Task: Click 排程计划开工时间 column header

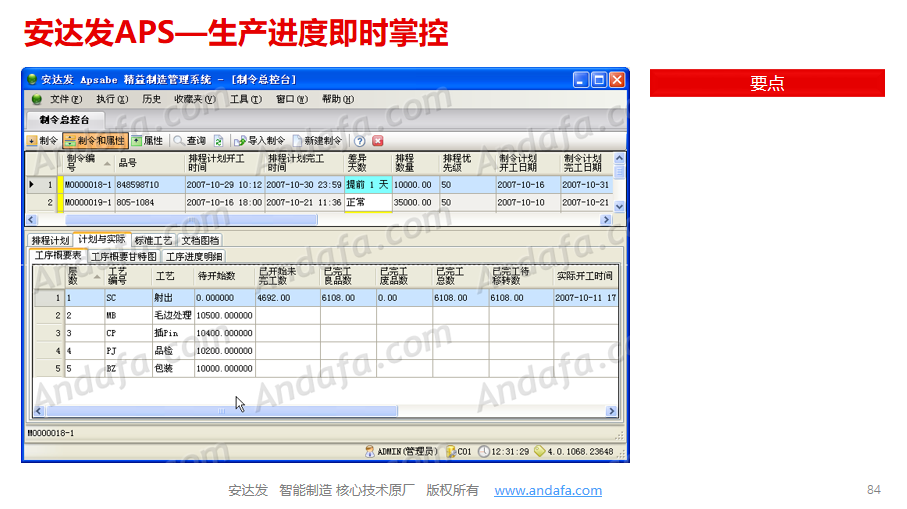Action: click(x=224, y=163)
